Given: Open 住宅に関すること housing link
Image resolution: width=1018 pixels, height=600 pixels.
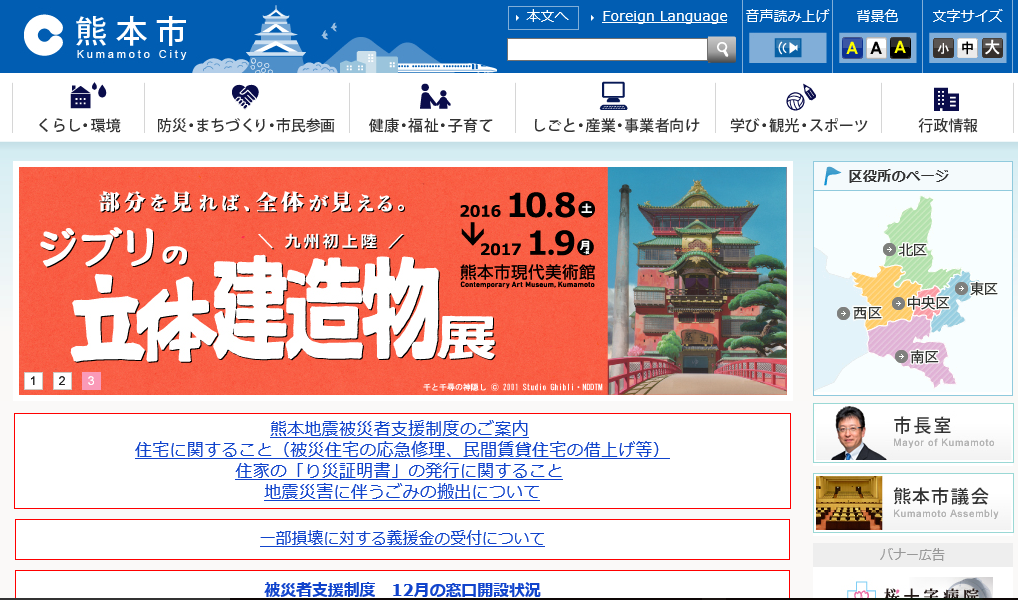Looking at the screenshot, I should [402, 449].
